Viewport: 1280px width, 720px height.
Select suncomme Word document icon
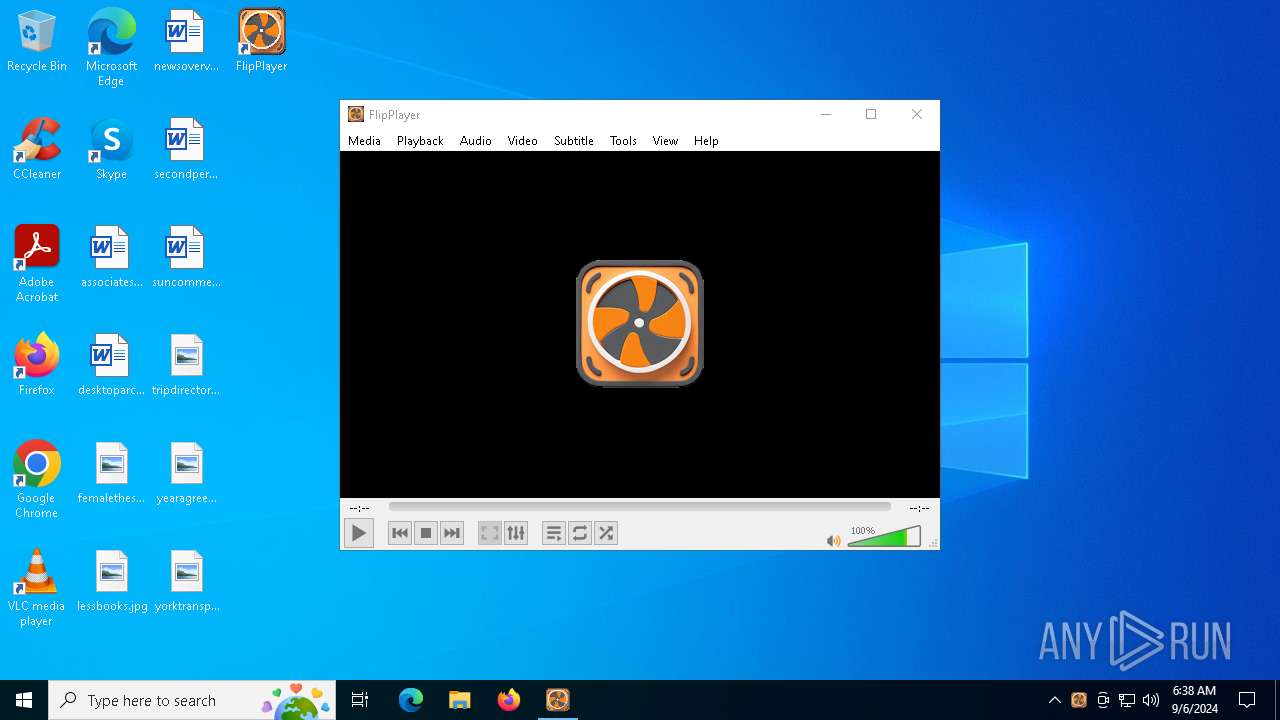click(186, 258)
